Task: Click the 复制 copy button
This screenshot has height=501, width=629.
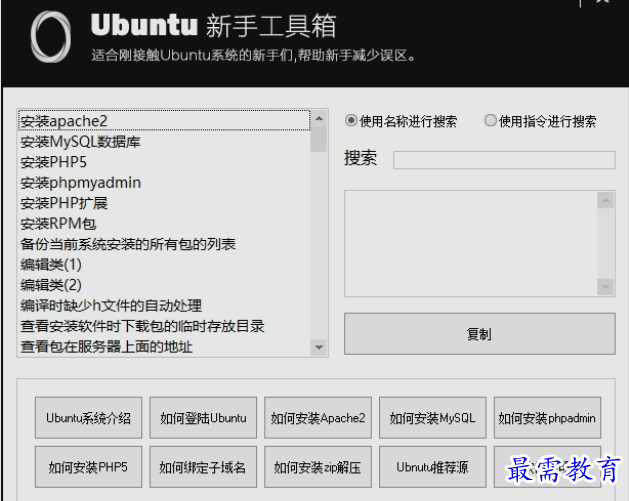Action: [x=479, y=334]
